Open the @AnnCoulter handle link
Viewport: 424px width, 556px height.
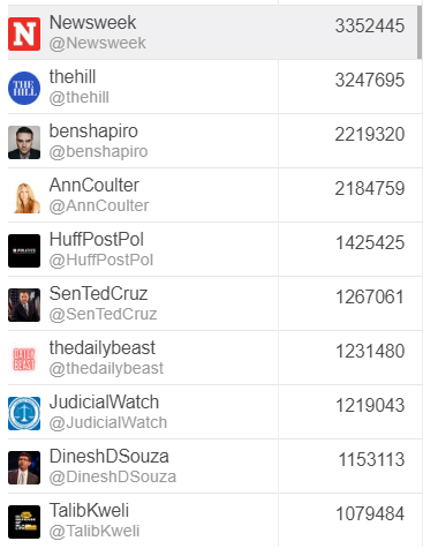(99, 206)
